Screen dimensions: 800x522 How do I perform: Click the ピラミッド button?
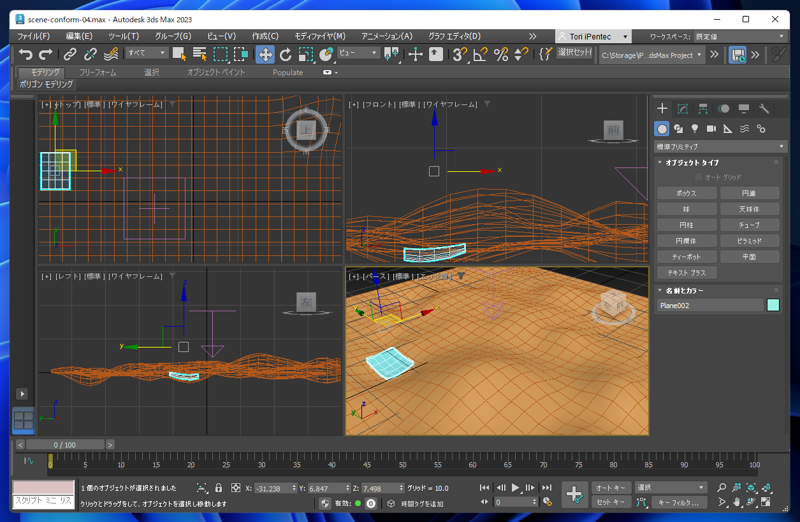tap(749, 241)
